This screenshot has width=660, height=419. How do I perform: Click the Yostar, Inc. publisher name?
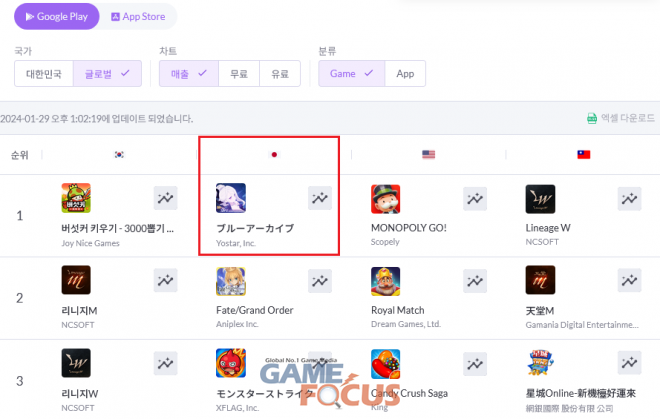click(x=236, y=243)
